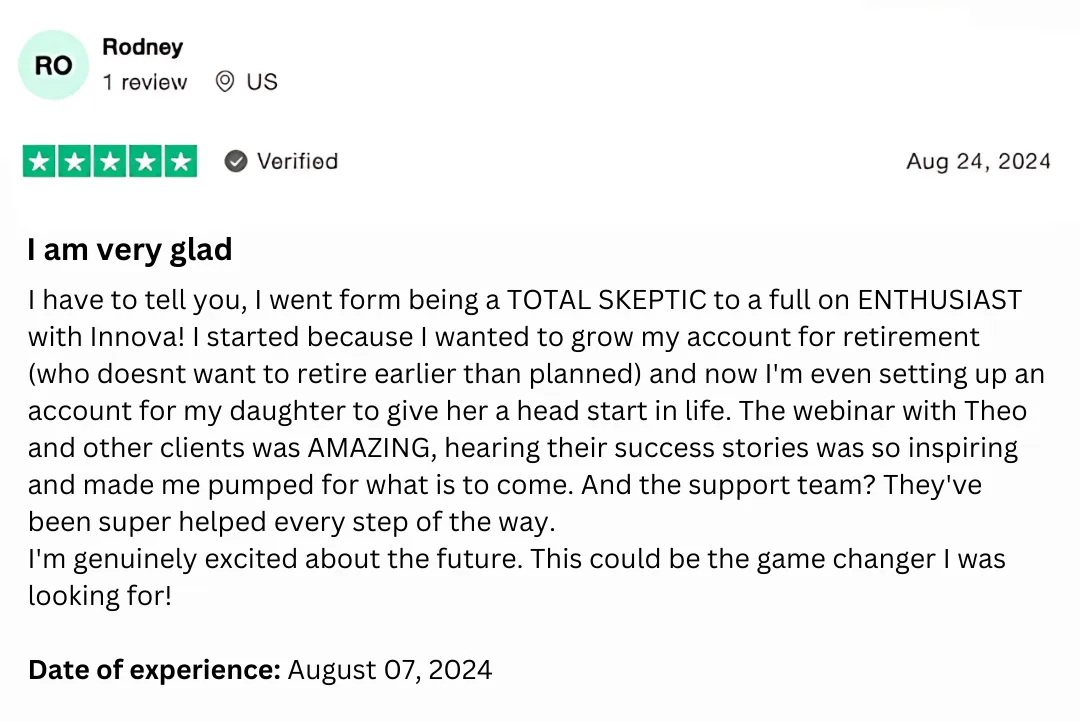This screenshot has width=1080, height=721.
Task: Click the fourth green rating star
Action: (x=145, y=162)
